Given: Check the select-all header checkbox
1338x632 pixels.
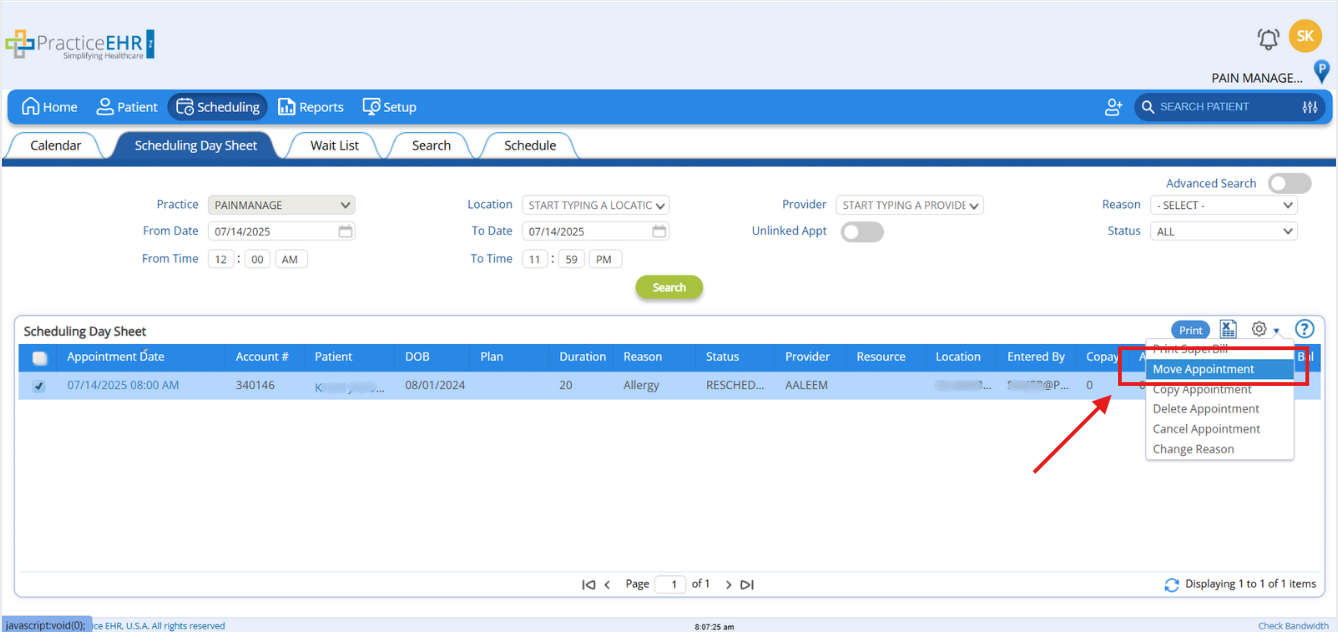Looking at the screenshot, I should 39,358.
